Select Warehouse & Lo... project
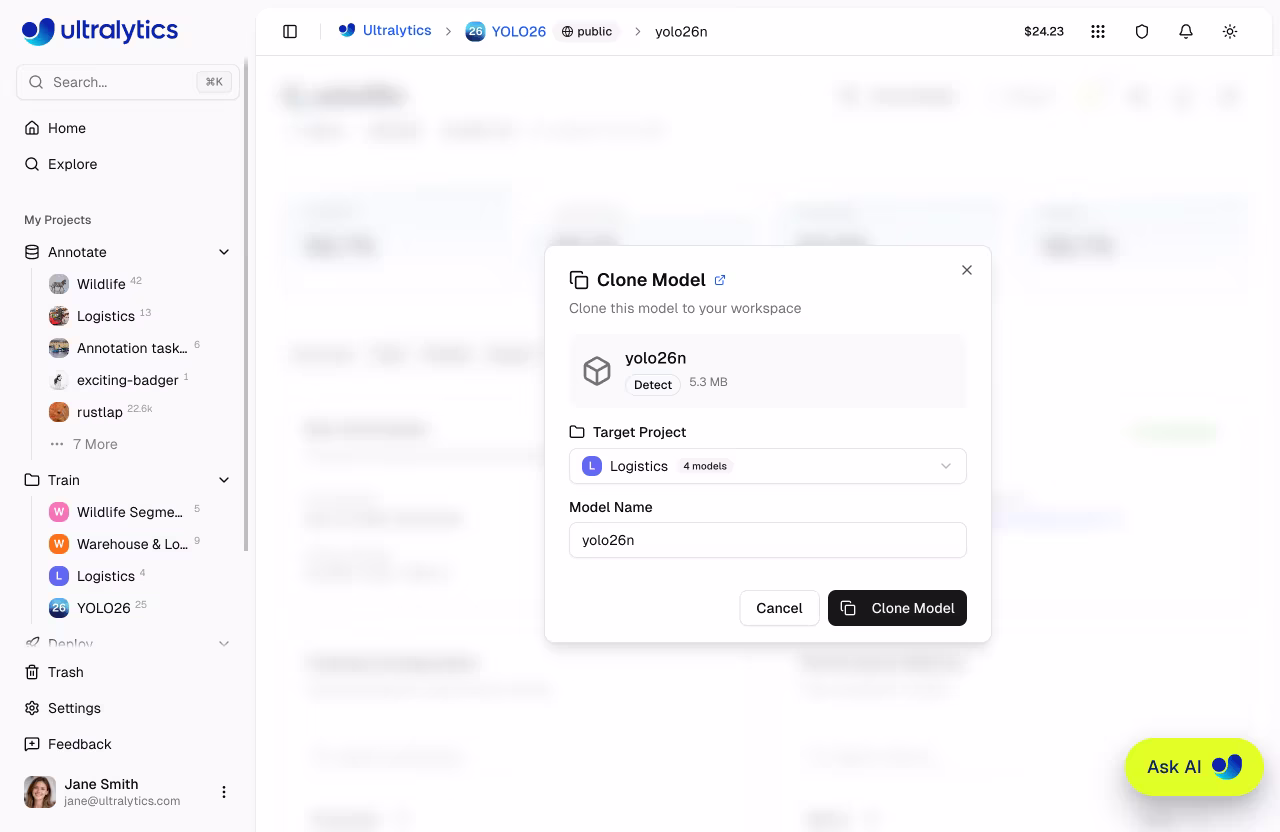Image resolution: width=1280 pixels, height=832 pixels. (x=132, y=544)
